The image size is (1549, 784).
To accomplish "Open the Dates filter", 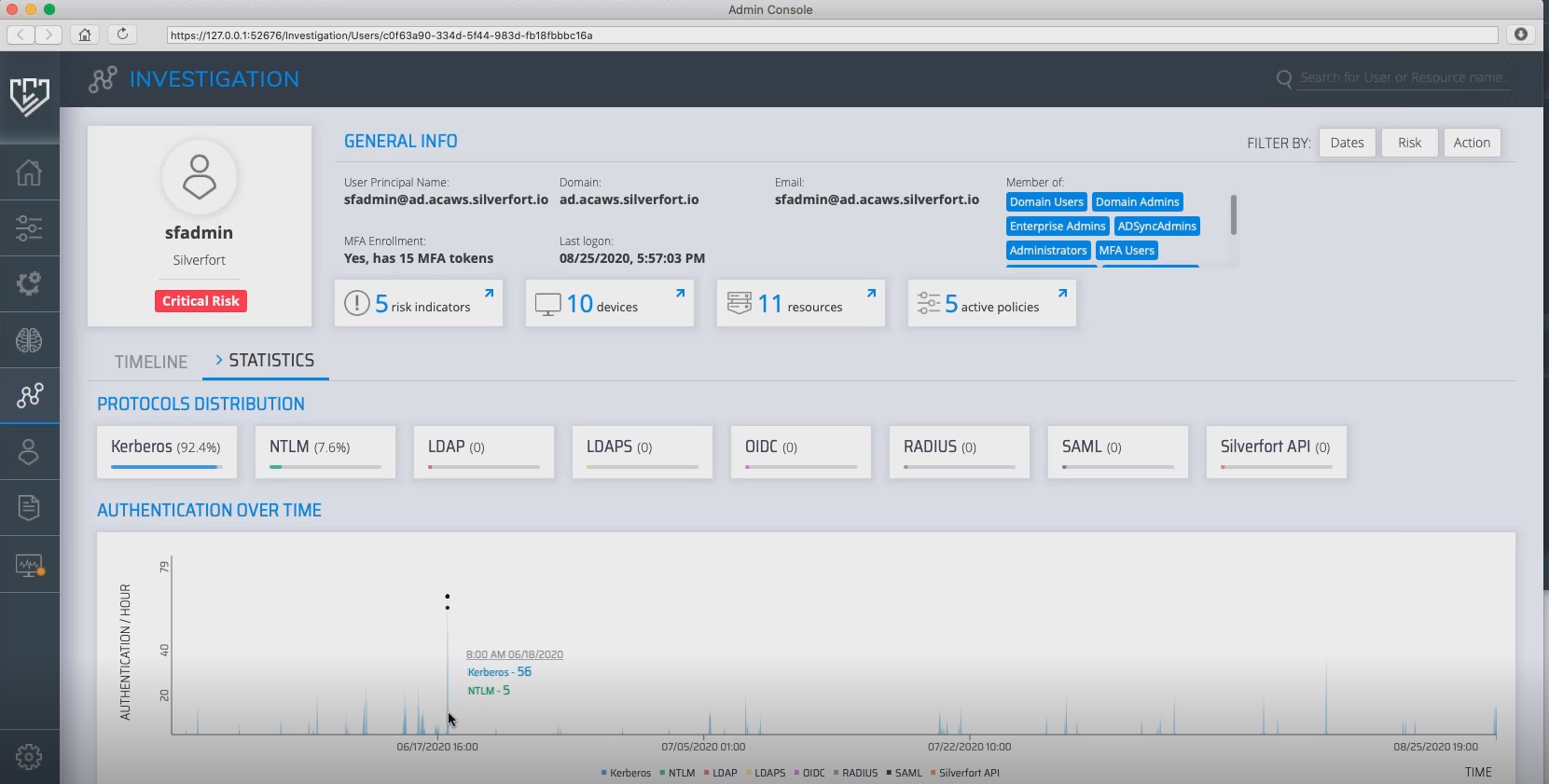I will coord(1347,143).
